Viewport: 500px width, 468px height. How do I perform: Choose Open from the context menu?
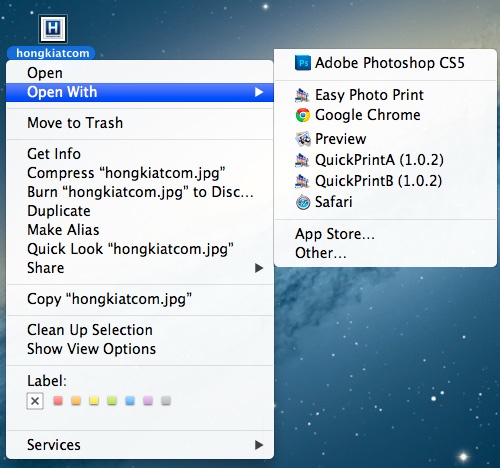tap(140, 73)
